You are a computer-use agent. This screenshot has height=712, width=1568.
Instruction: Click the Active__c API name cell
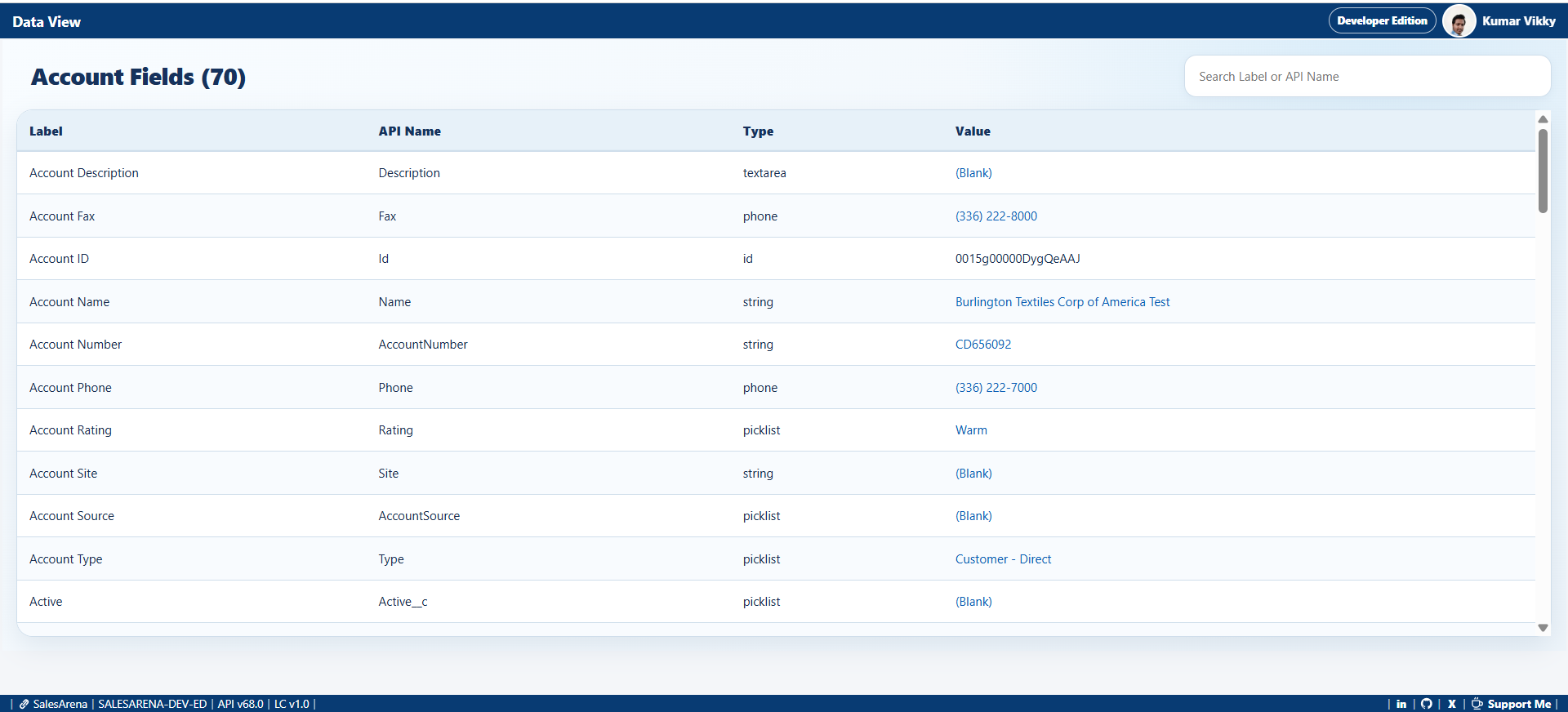point(403,602)
